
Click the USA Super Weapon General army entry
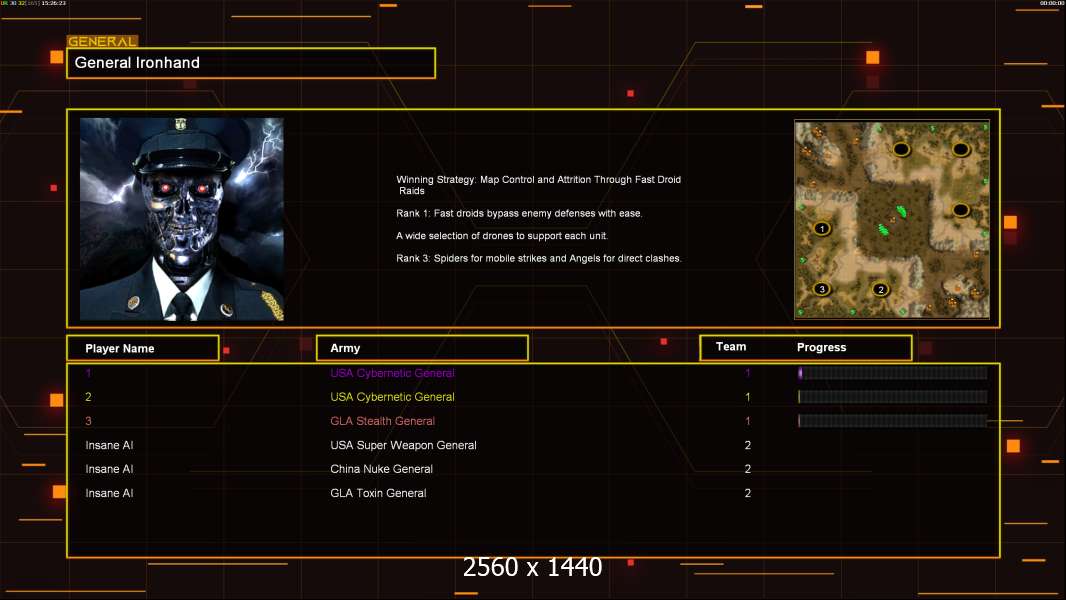pyautogui.click(x=403, y=445)
